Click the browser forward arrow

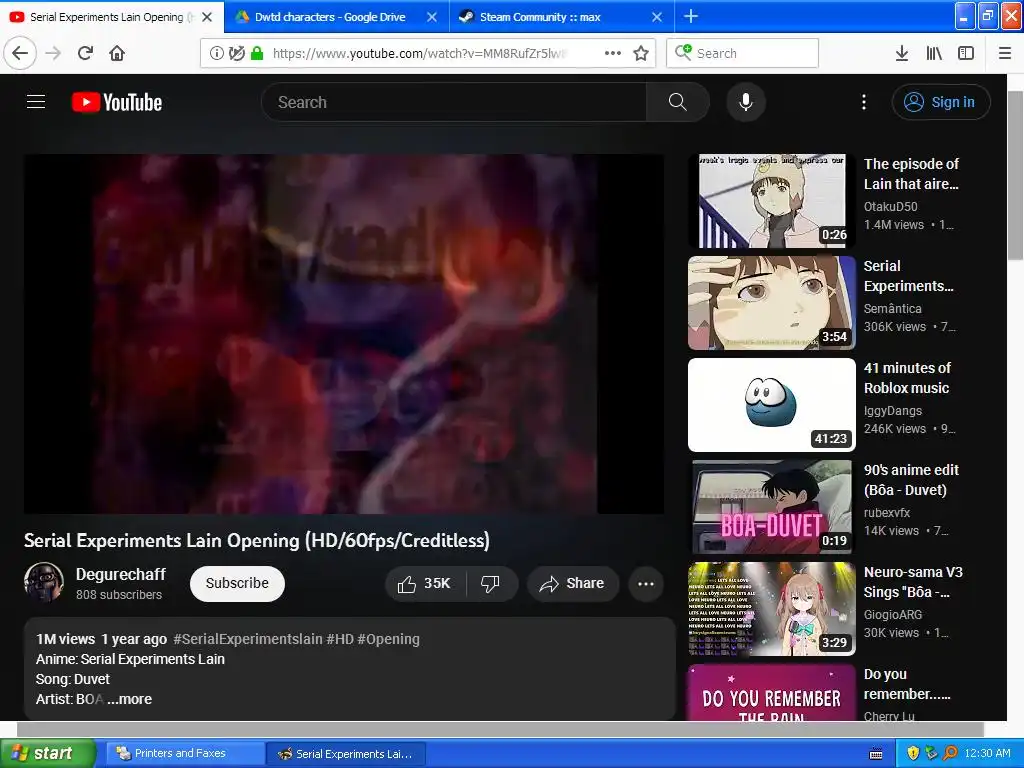[x=53, y=53]
